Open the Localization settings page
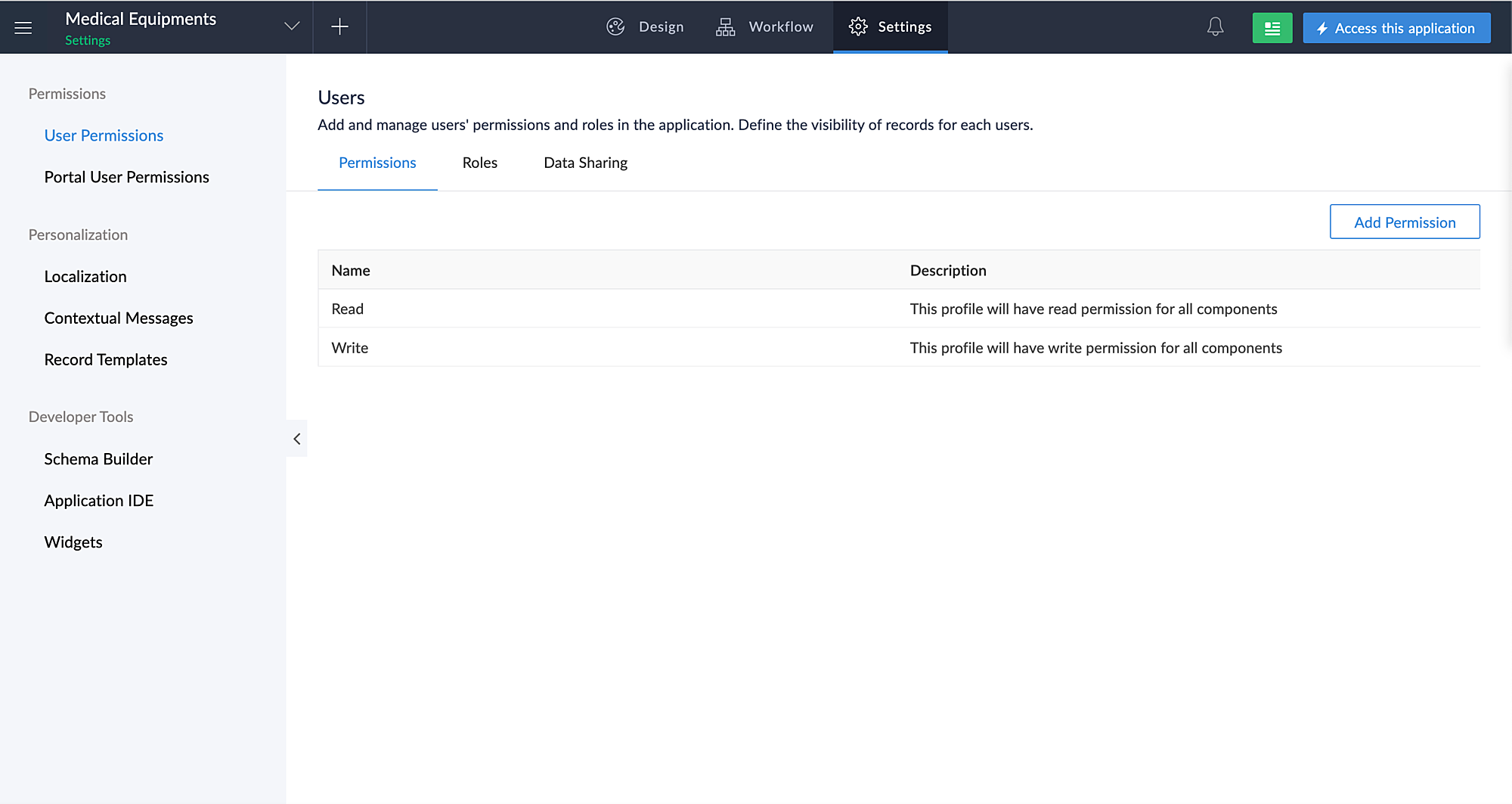 tap(85, 277)
